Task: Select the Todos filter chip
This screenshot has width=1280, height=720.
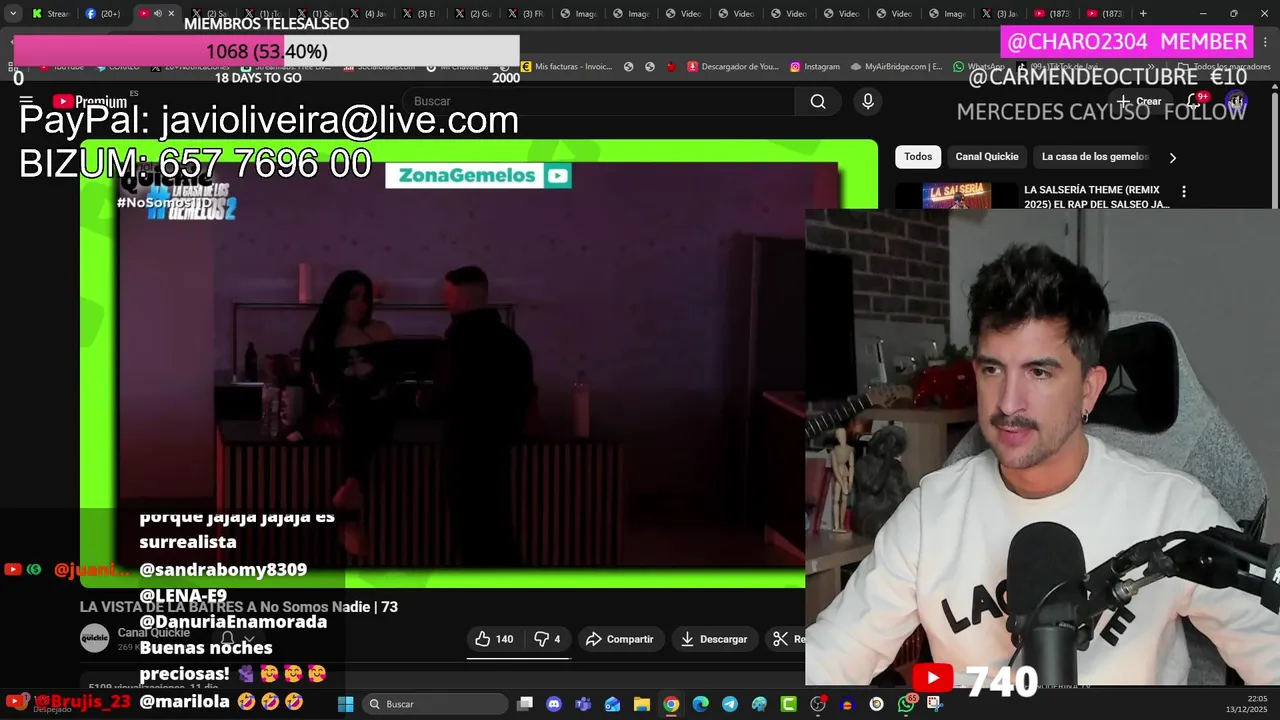Action: pyautogui.click(x=918, y=156)
